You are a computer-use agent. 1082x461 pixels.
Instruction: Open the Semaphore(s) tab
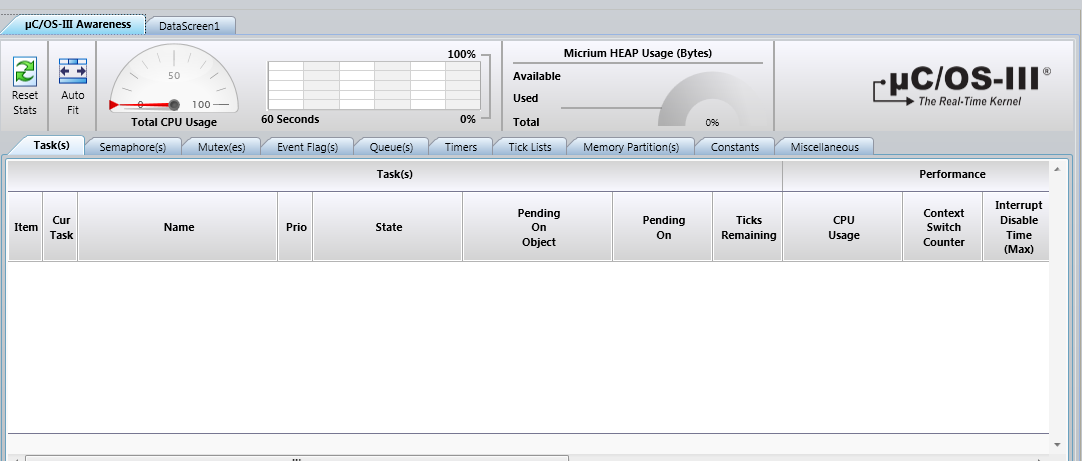click(132, 147)
